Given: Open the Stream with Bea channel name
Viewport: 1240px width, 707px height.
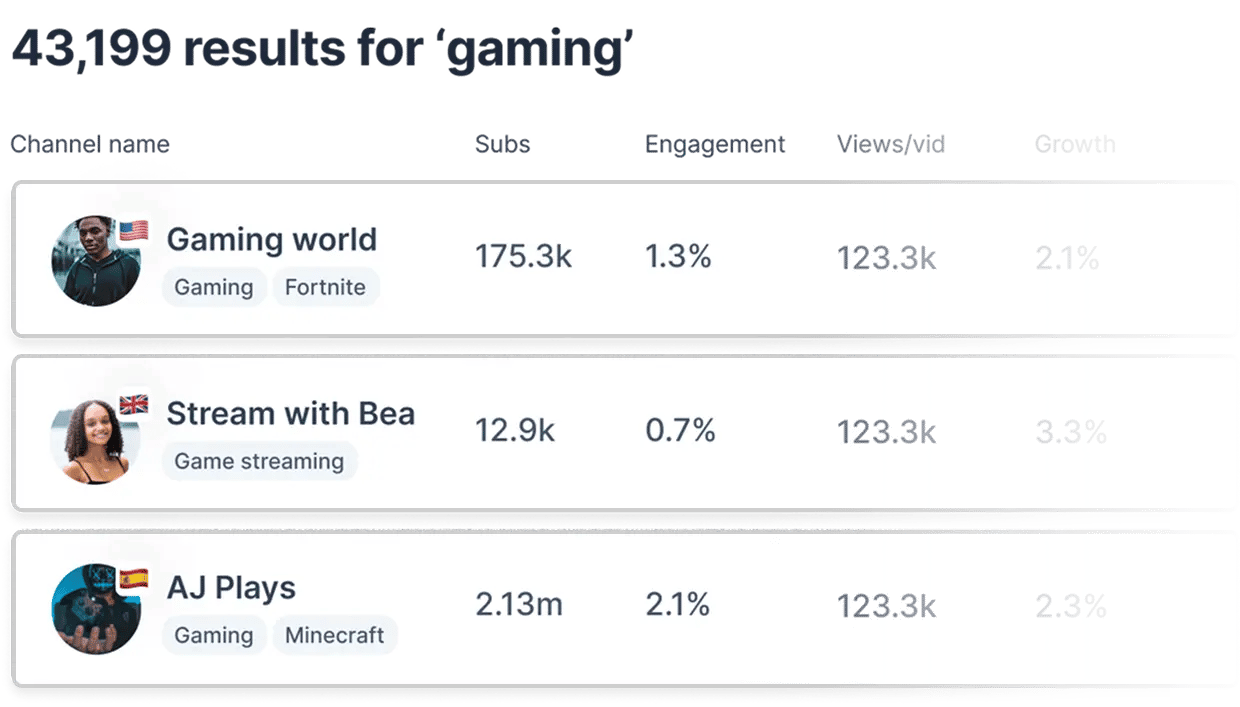Looking at the screenshot, I should (290, 414).
